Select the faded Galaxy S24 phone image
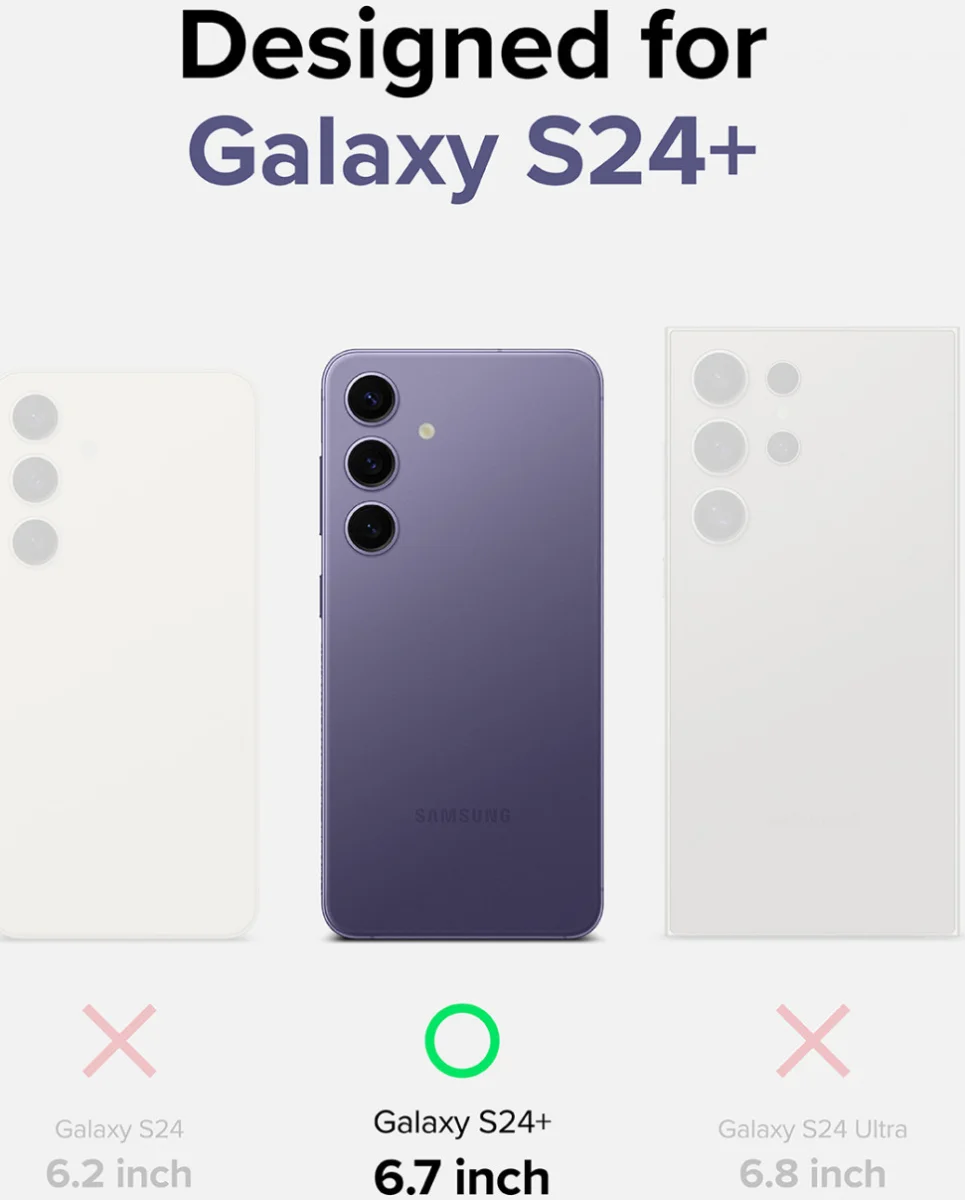The image size is (965, 1200). tap(126, 655)
